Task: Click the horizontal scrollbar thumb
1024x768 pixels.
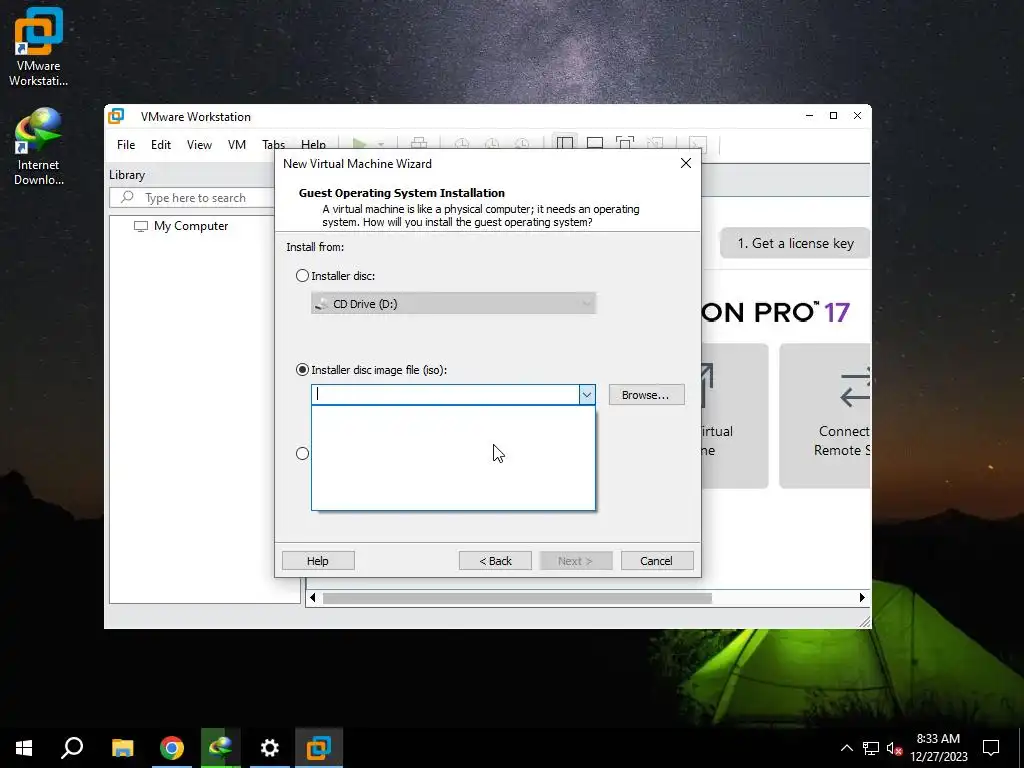Action: (517, 598)
